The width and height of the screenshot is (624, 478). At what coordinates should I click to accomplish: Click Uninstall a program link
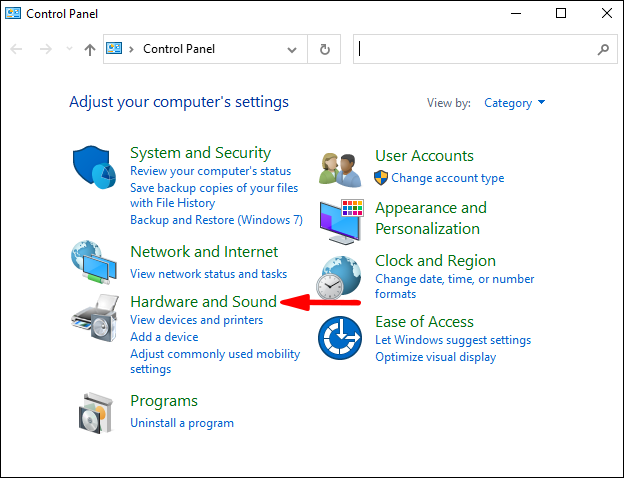[x=182, y=423]
